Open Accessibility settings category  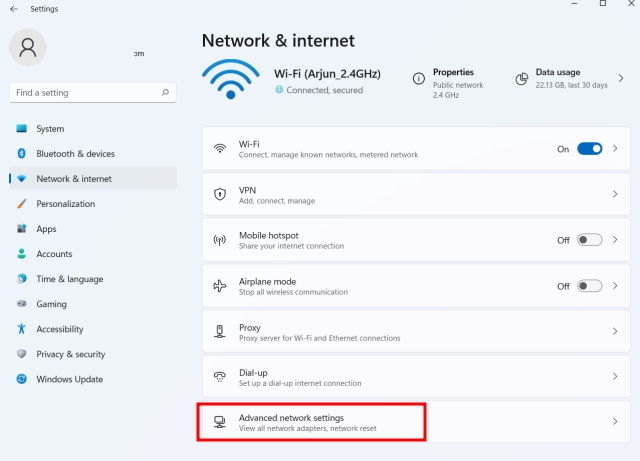point(93,329)
